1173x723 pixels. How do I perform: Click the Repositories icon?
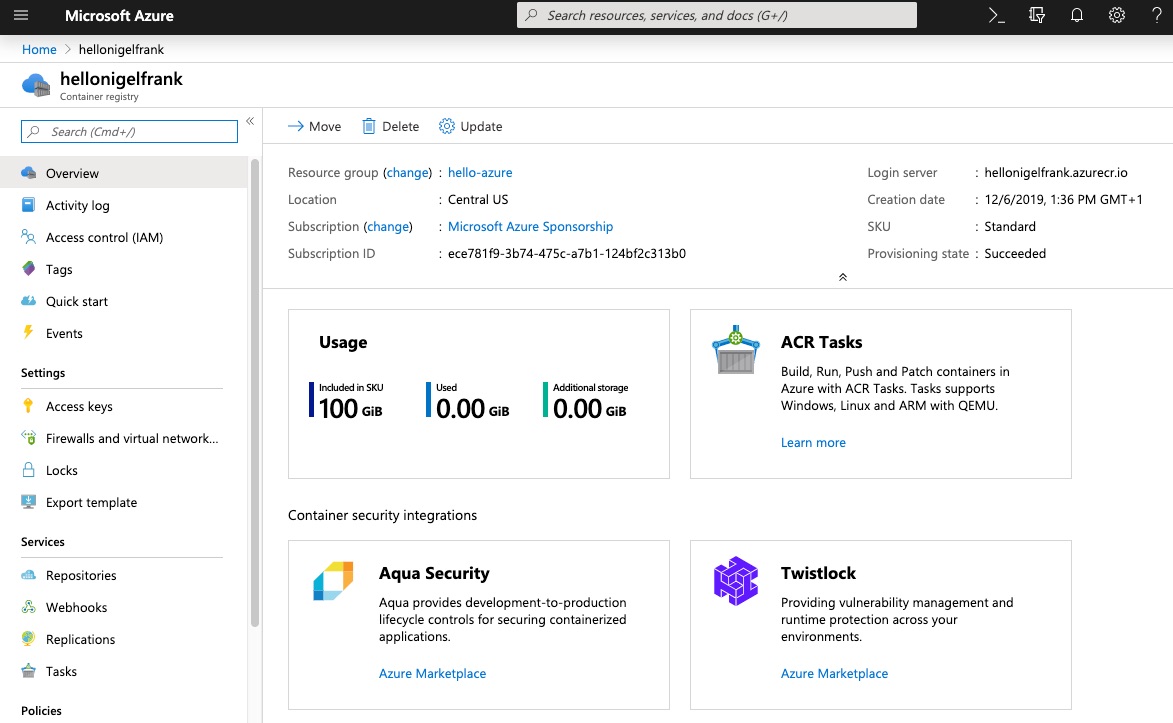tap(28, 575)
